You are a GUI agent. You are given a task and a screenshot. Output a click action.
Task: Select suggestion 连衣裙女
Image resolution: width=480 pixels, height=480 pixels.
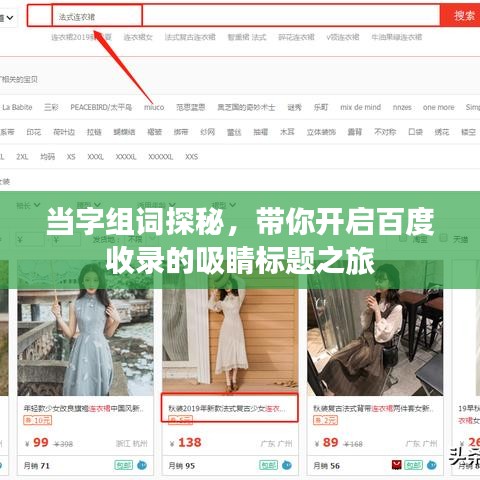click(x=138, y=37)
